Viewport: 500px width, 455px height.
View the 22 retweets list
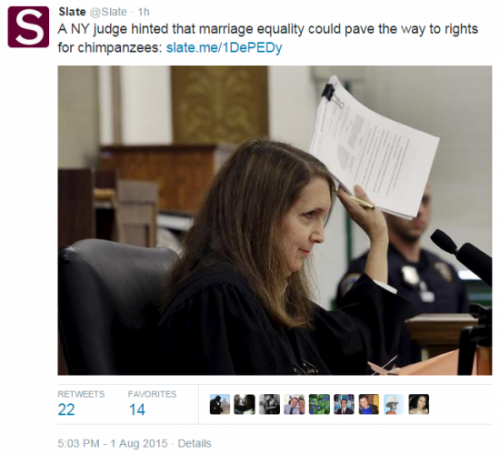[x=81, y=404]
